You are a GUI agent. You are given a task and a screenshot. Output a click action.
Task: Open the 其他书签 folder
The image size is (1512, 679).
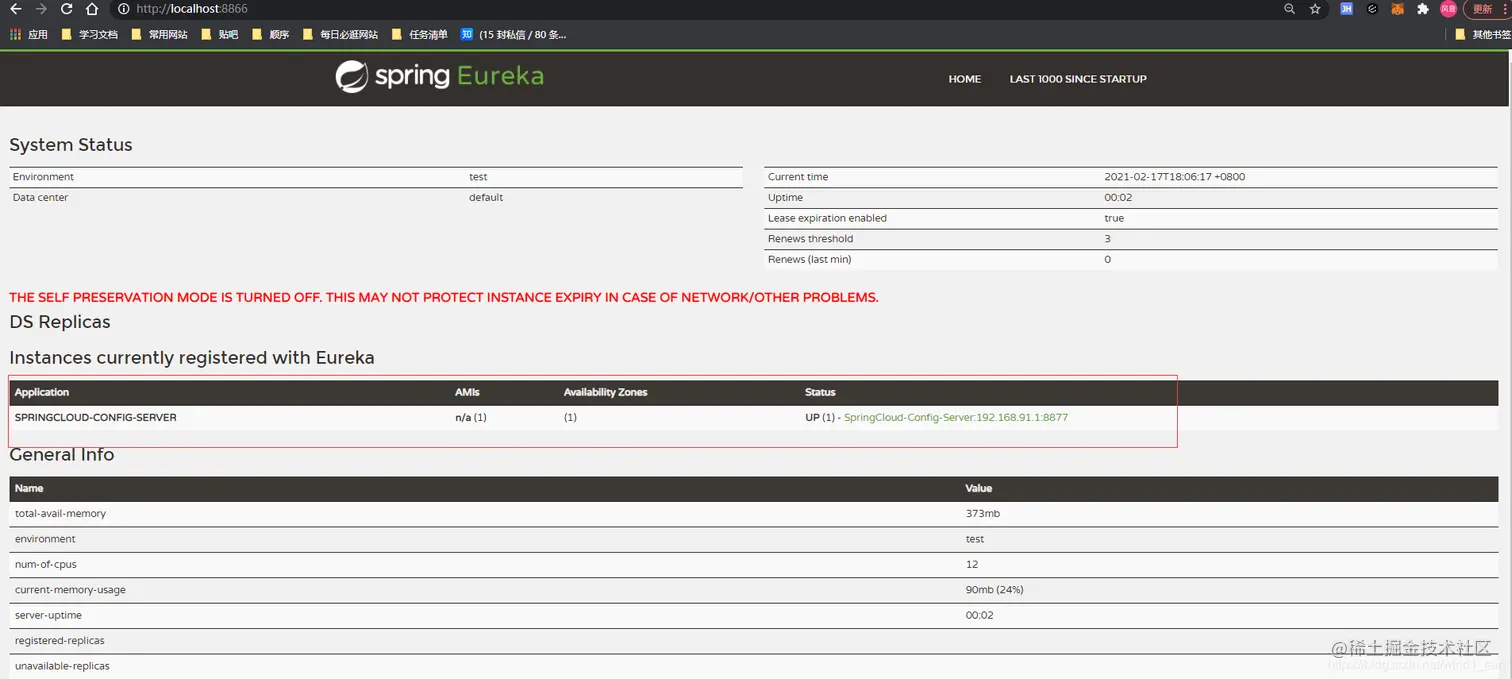[x=1483, y=34]
